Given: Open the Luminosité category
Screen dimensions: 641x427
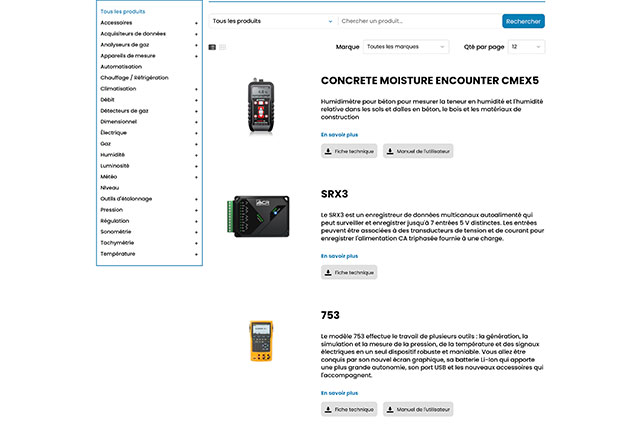Looking at the screenshot, I should click(115, 166).
